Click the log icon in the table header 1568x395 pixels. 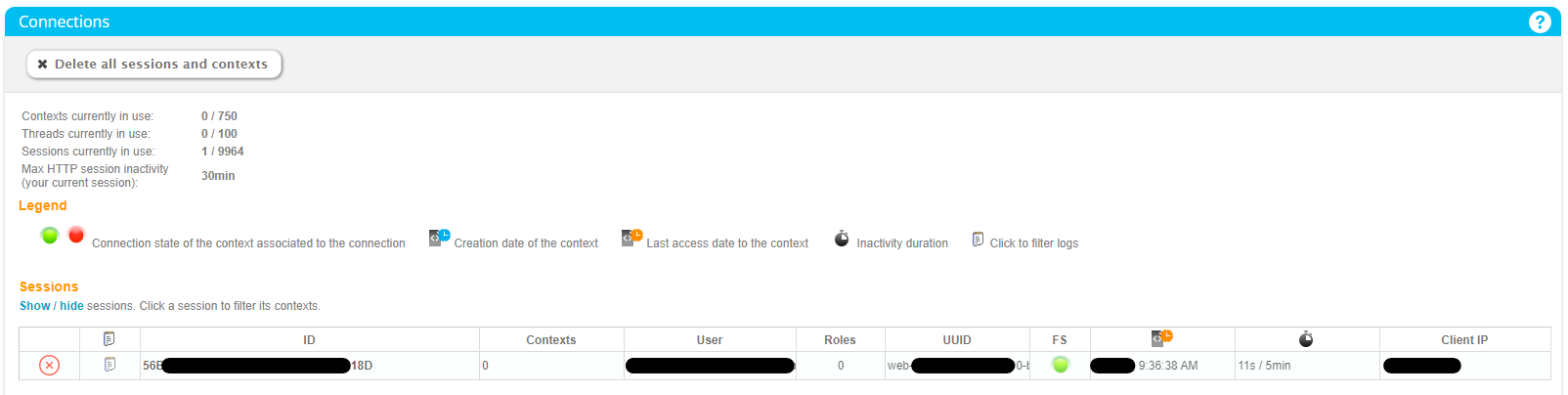109,339
